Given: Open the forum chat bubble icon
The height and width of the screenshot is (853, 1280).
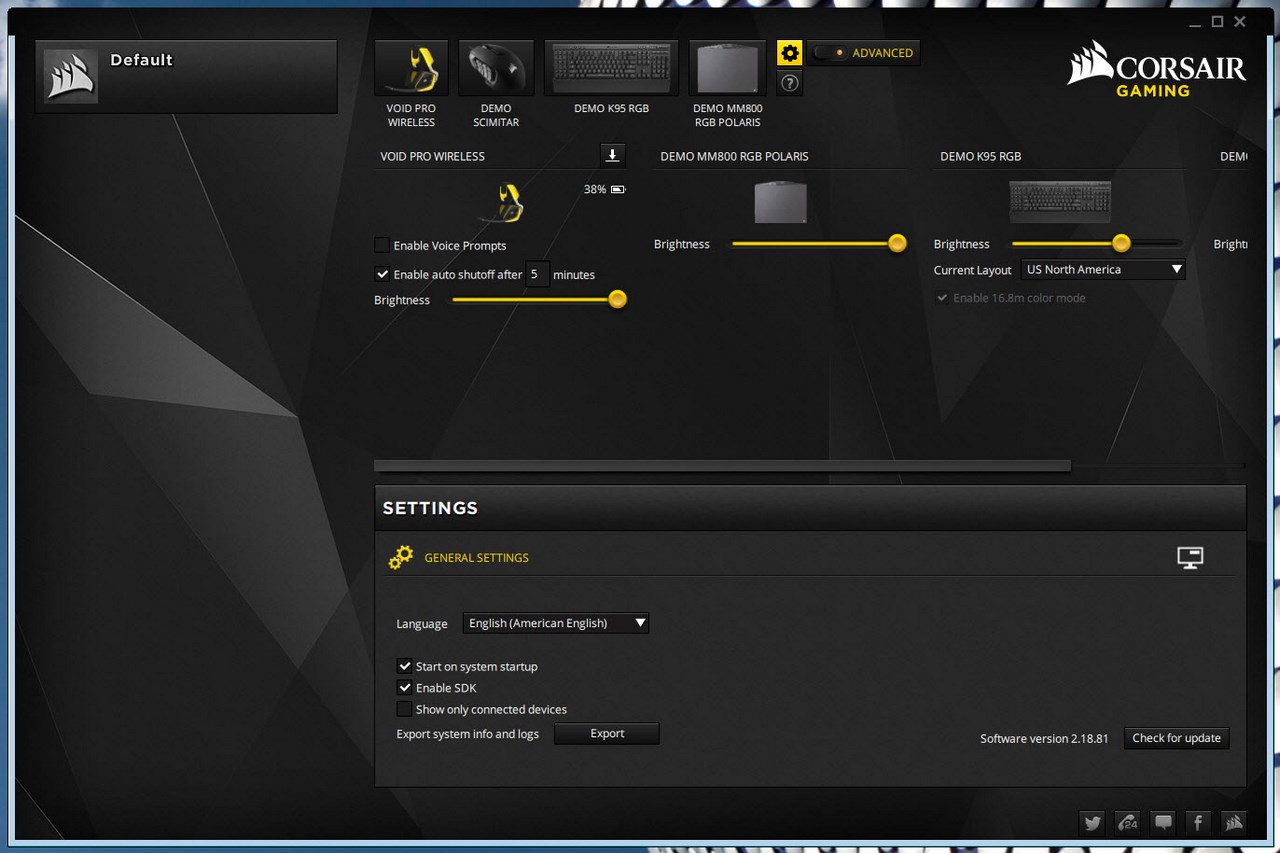Looking at the screenshot, I should click(1163, 823).
